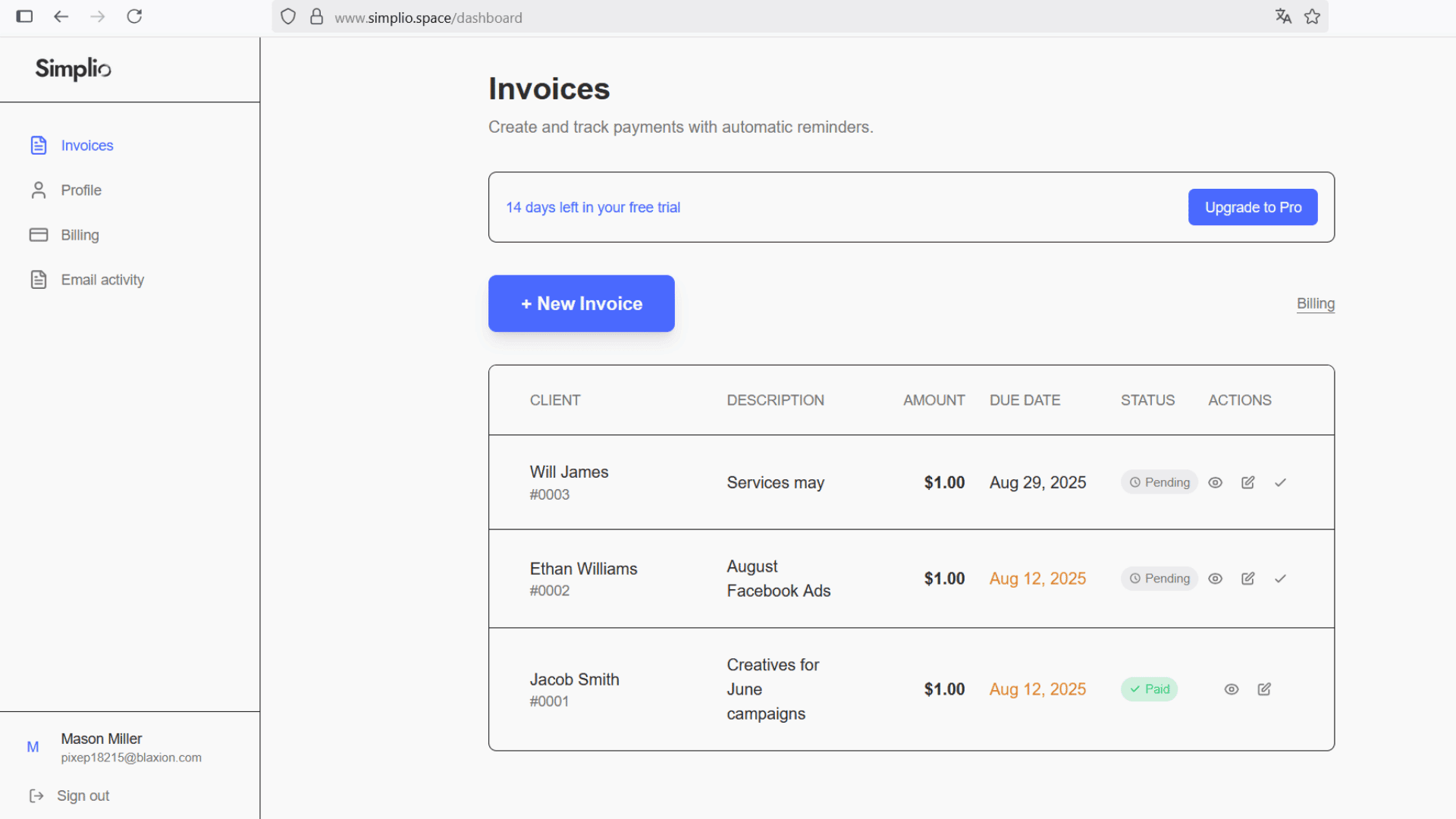
Task: Click the Sign out icon
Action: pyautogui.click(x=37, y=795)
